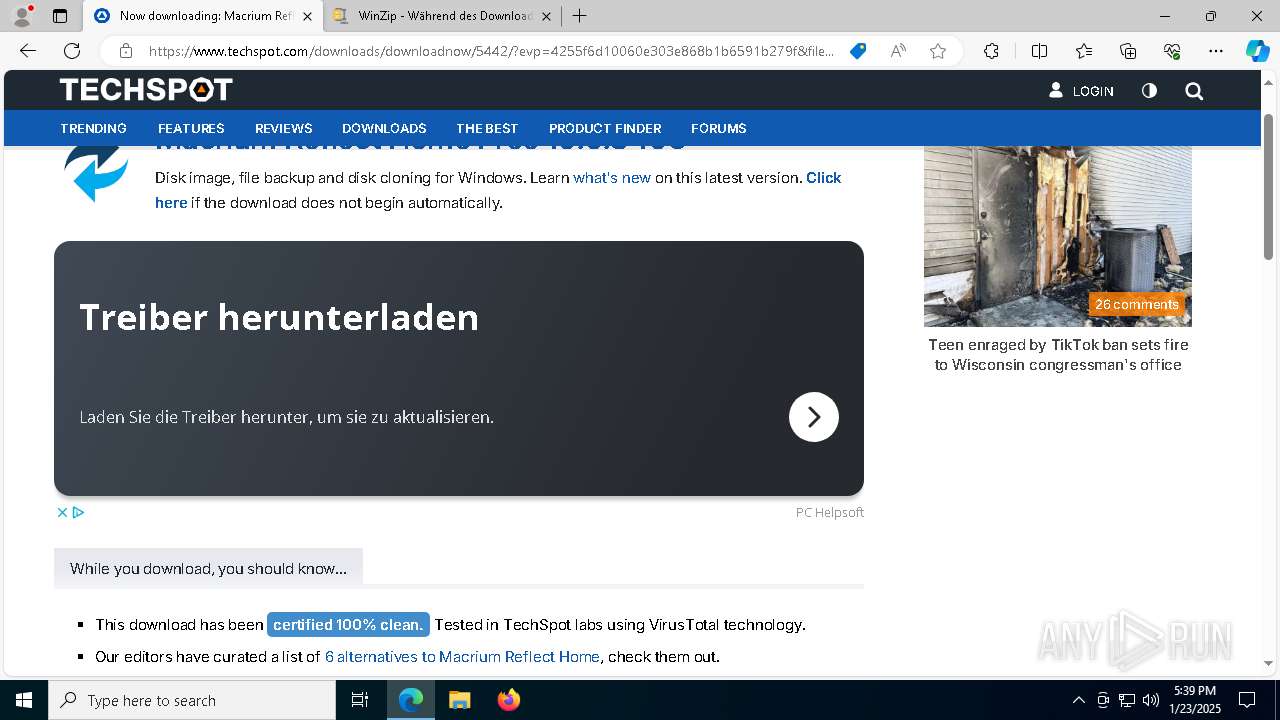Toggle dark mode contrast icon

coord(1149,90)
